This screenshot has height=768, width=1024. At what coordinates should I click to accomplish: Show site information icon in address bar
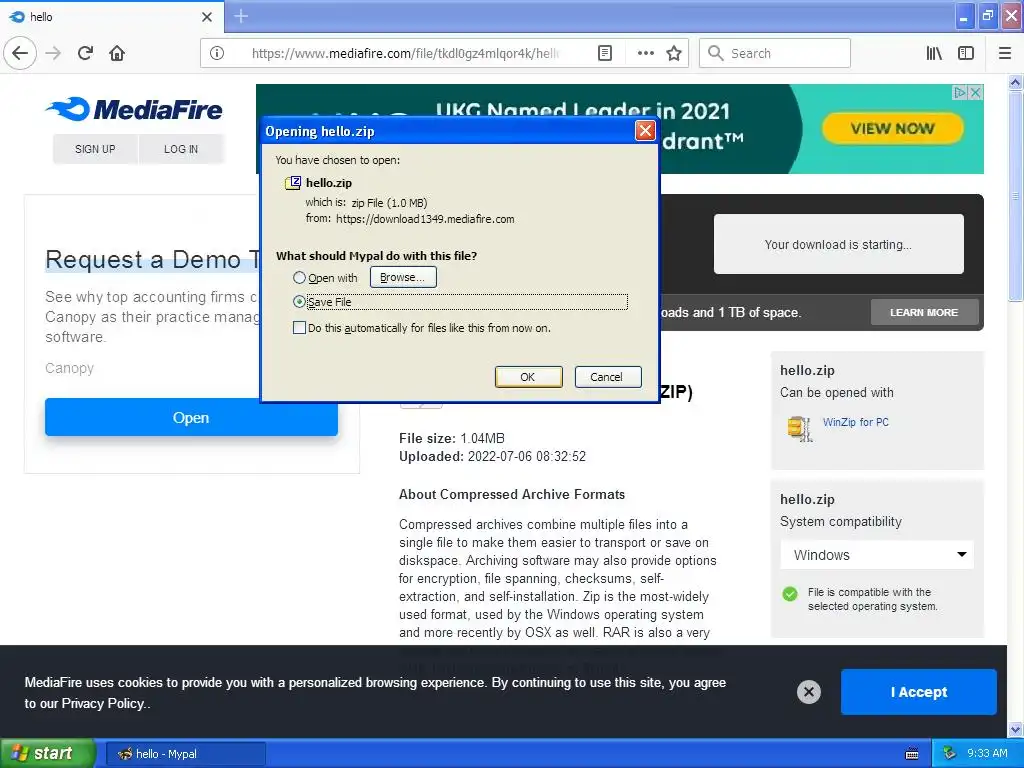pos(217,53)
